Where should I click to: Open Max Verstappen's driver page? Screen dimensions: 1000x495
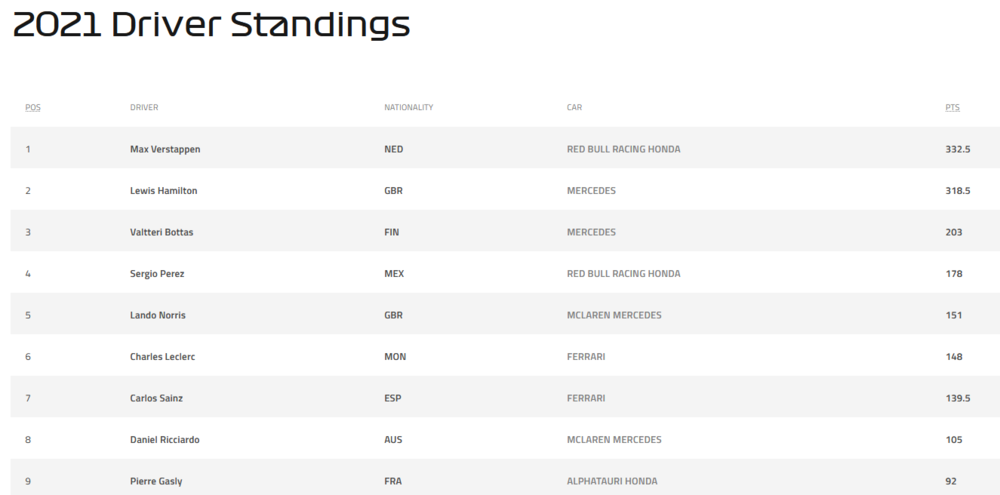[166, 149]
